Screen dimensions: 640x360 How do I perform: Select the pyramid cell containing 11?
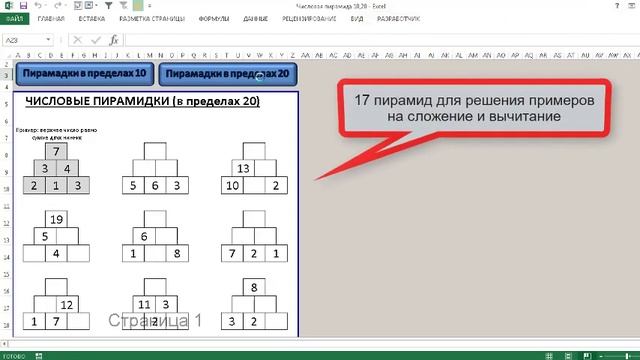[144, 304]
